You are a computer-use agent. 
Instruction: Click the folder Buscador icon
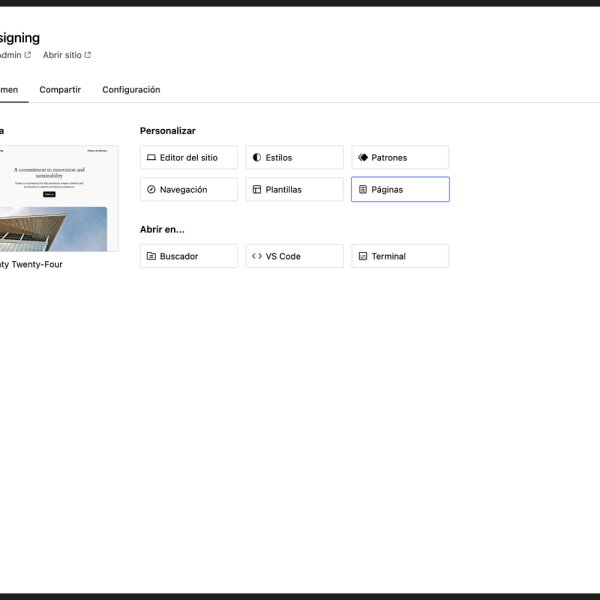pyautogui.click(x=151, y=256)
